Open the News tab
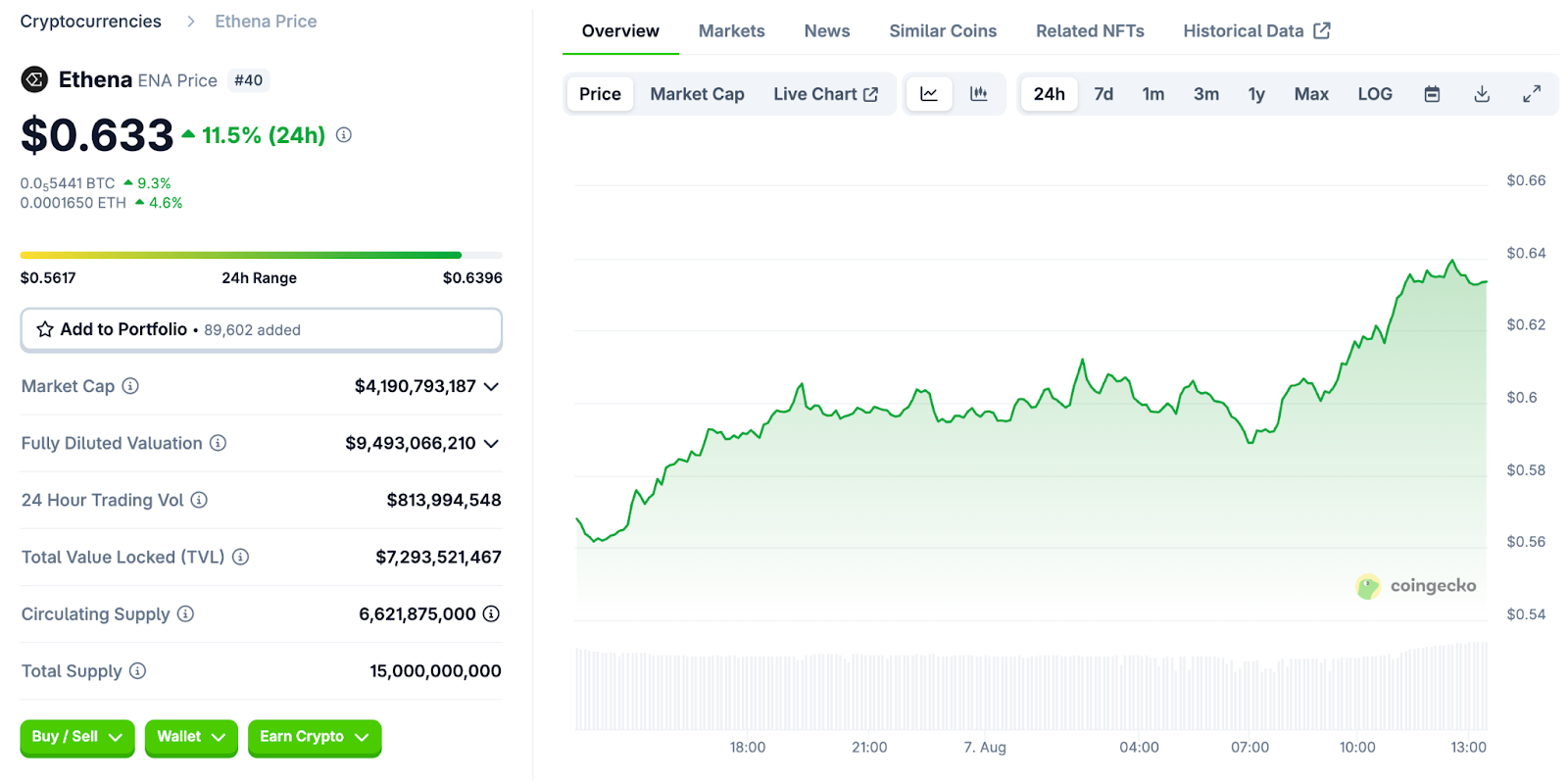The image size is (1568, 781). 827,30
